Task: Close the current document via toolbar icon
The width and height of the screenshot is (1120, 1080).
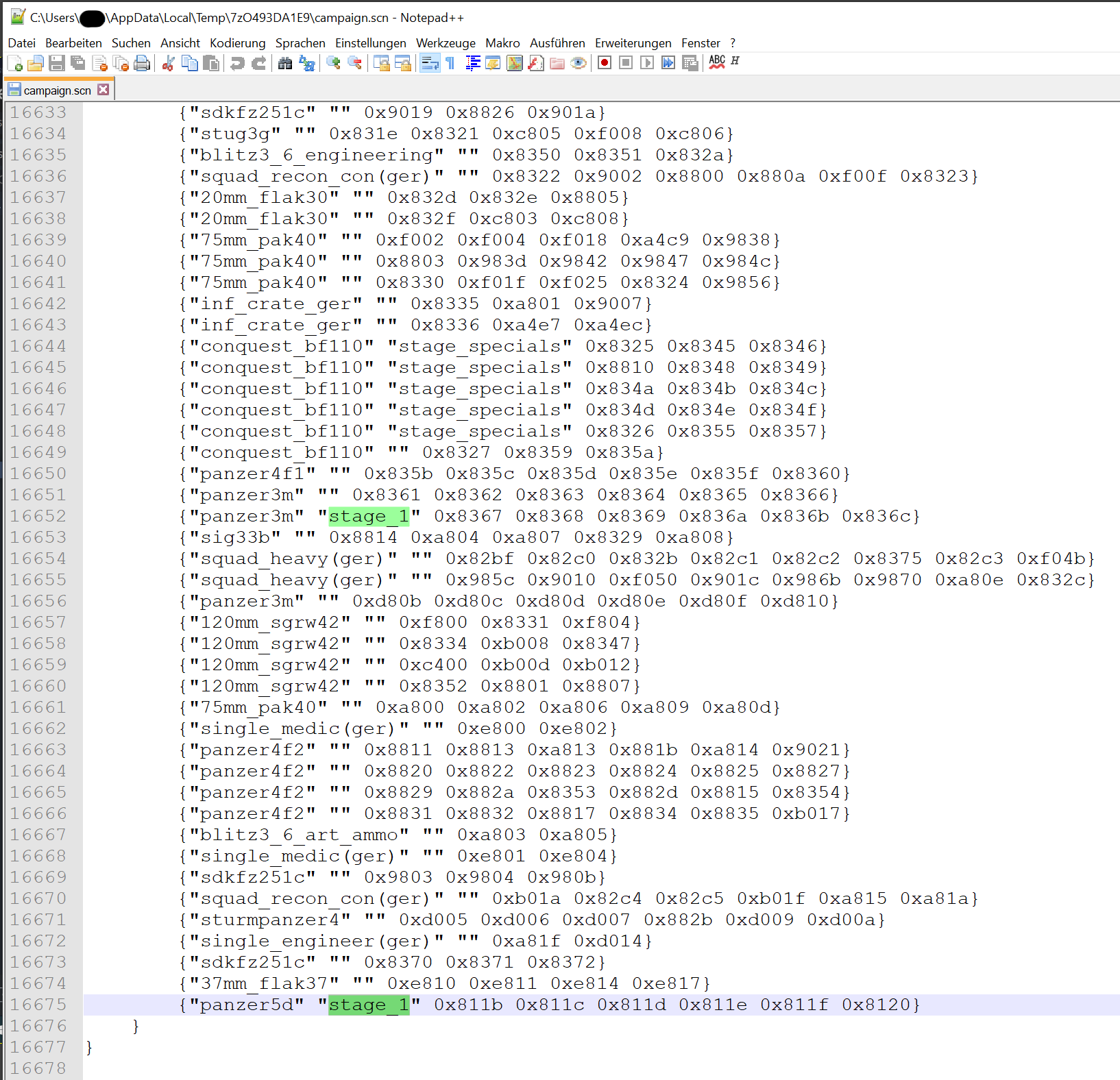Action: (100, 64)
